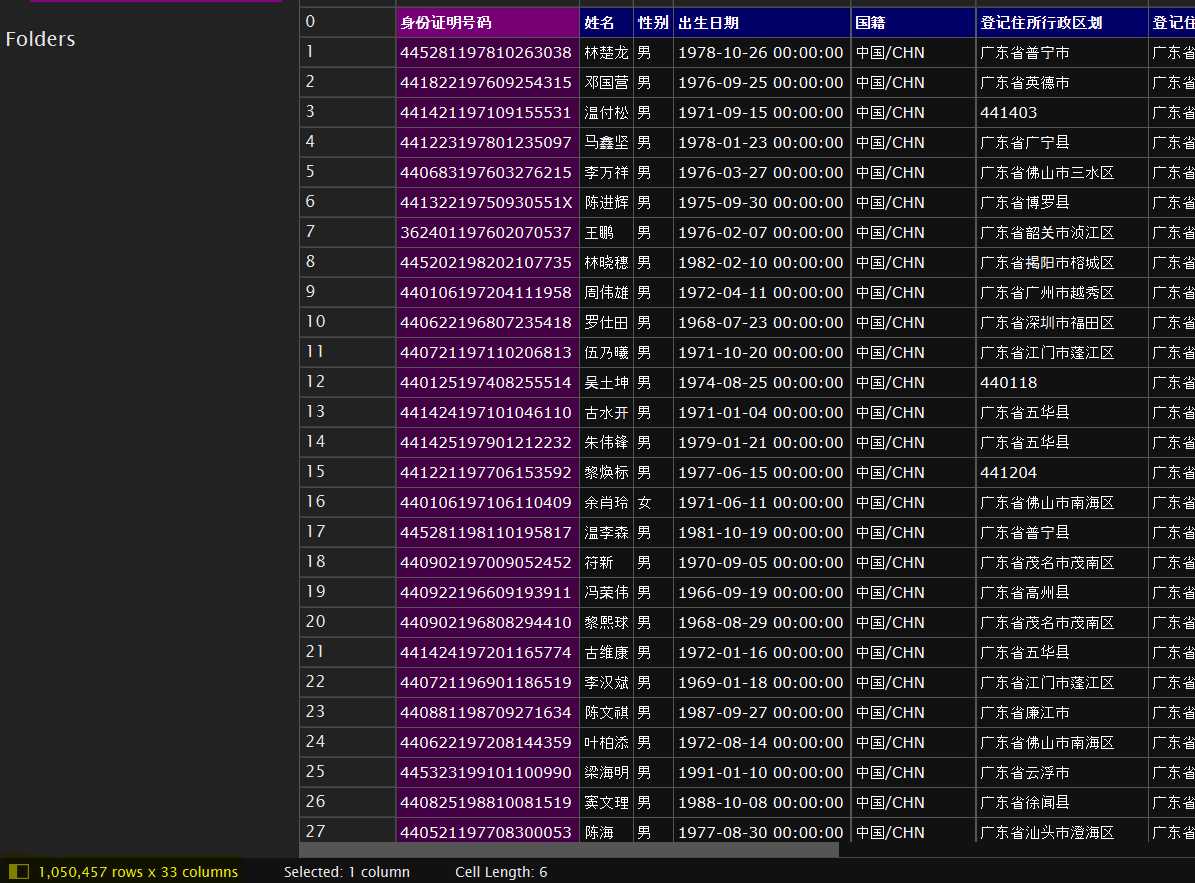
Task: Click the 广东省高州县 cell in row 19
Action: [x=1062, y=592]
